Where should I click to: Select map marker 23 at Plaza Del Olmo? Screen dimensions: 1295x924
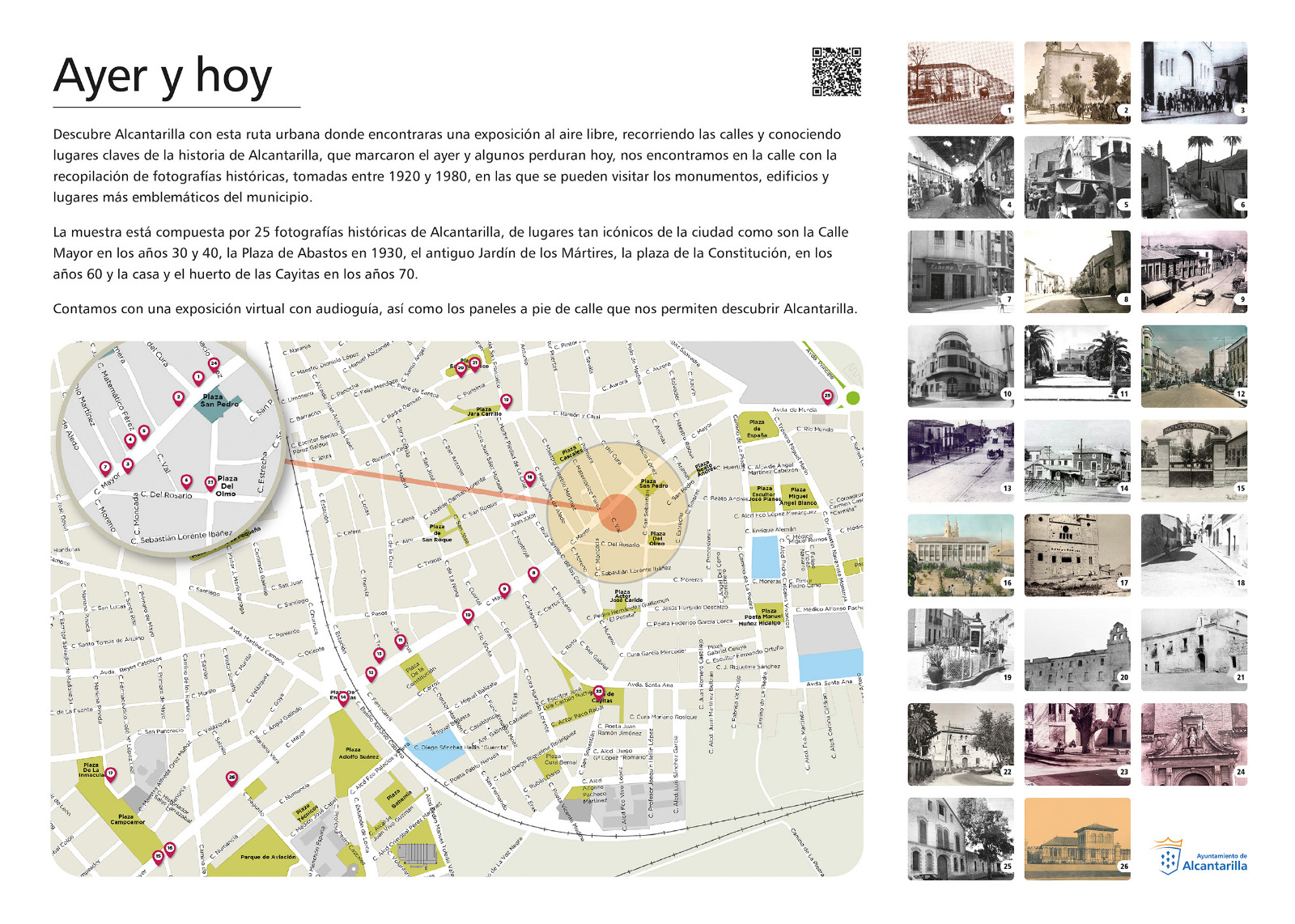click(210, 483)
